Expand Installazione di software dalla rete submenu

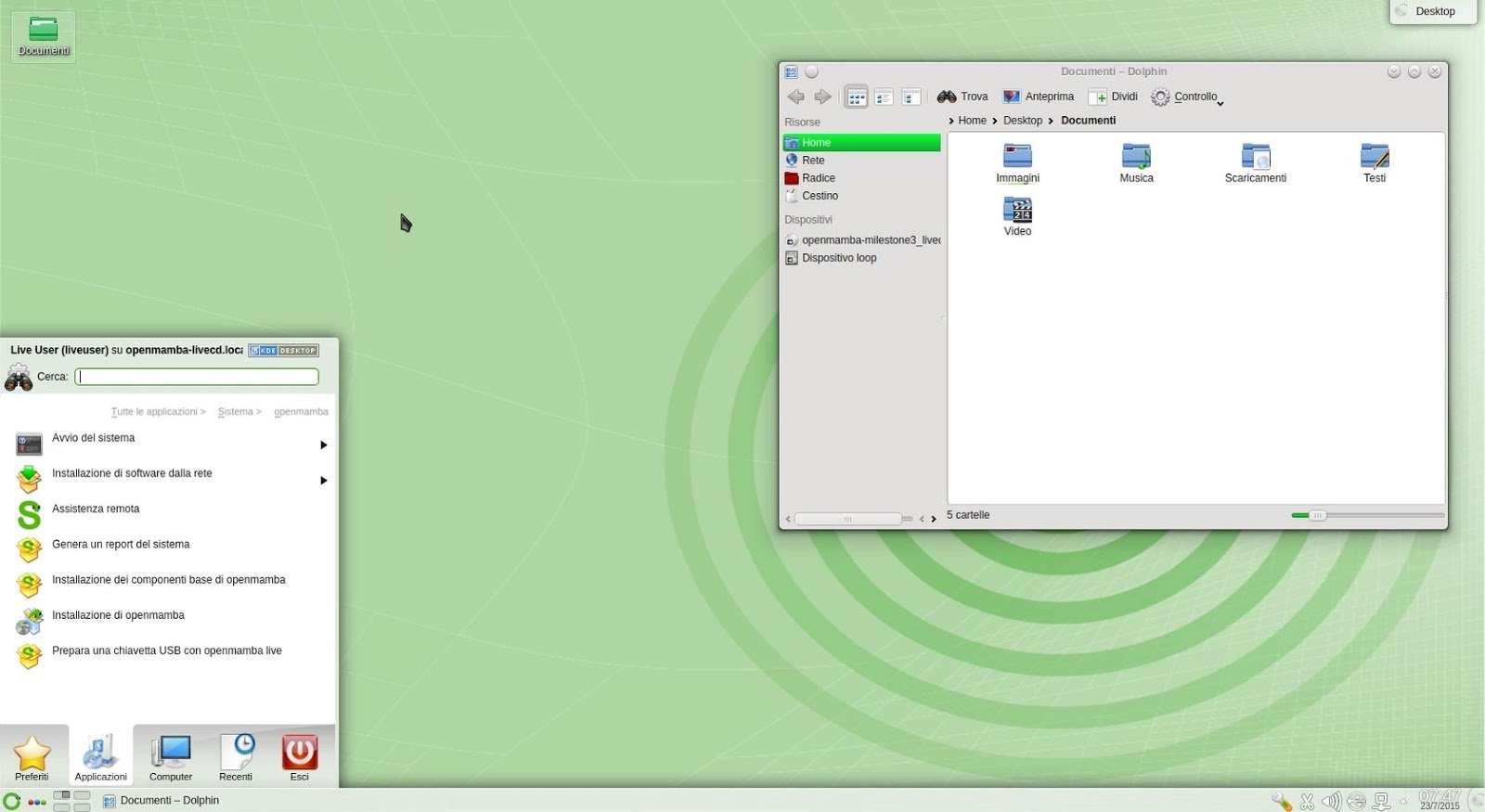coord(323,481)
